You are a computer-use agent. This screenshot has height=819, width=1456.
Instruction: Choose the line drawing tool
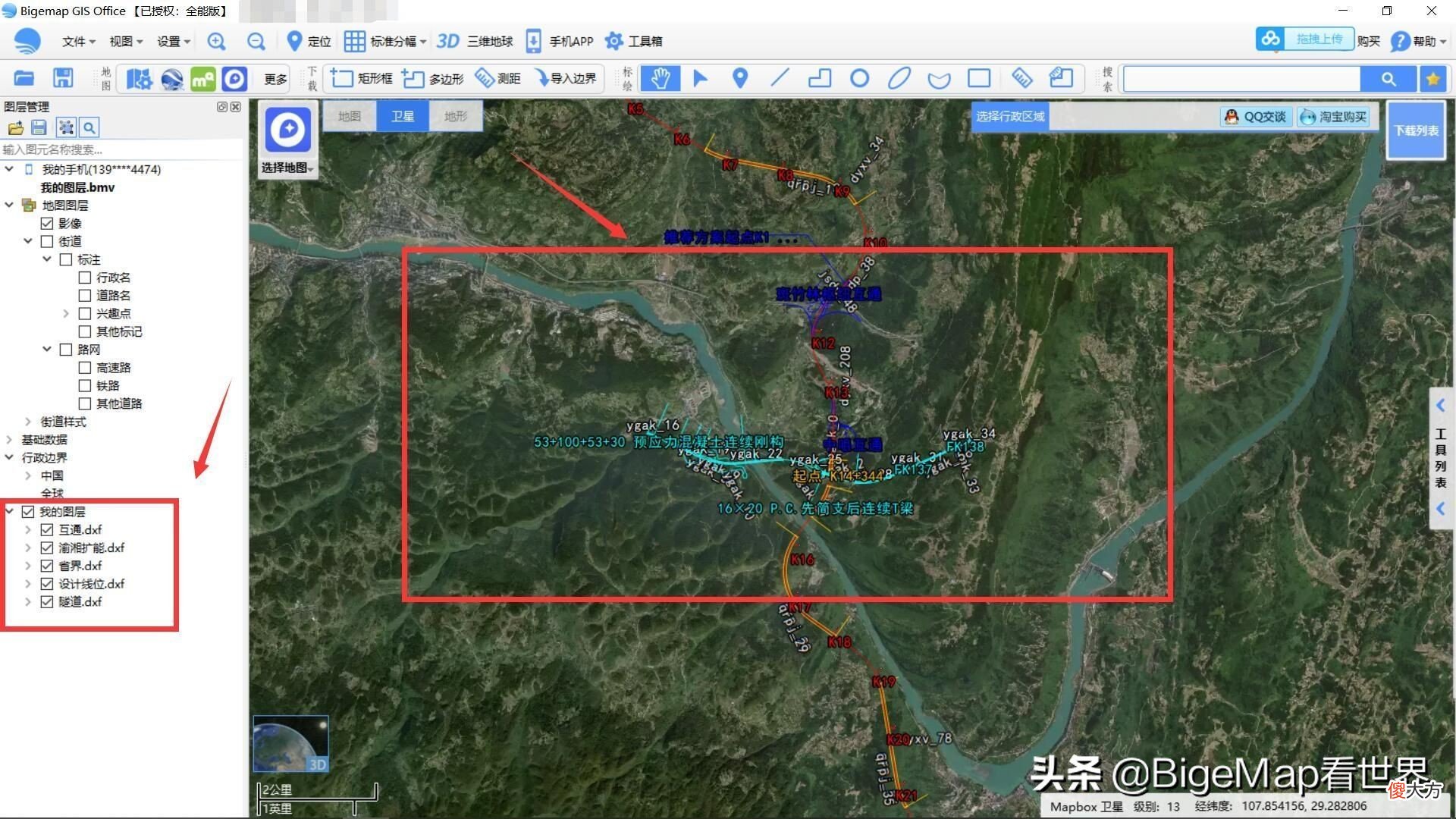[780, 78]
